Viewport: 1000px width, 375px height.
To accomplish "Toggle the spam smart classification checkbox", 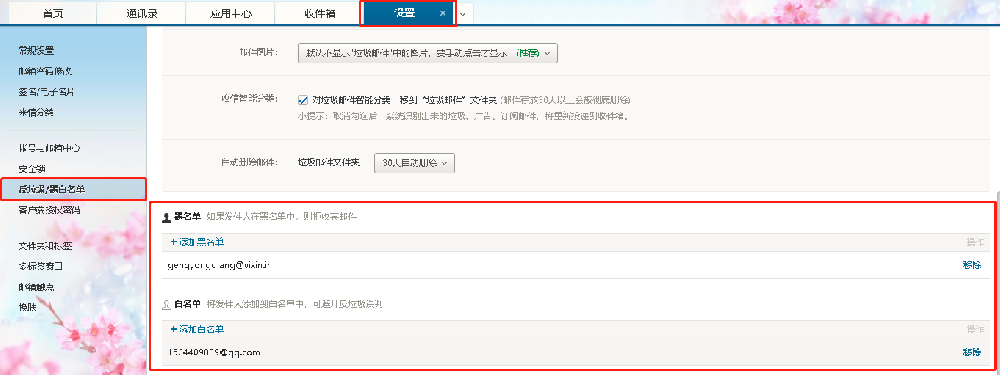I will (x=304, y=100).
